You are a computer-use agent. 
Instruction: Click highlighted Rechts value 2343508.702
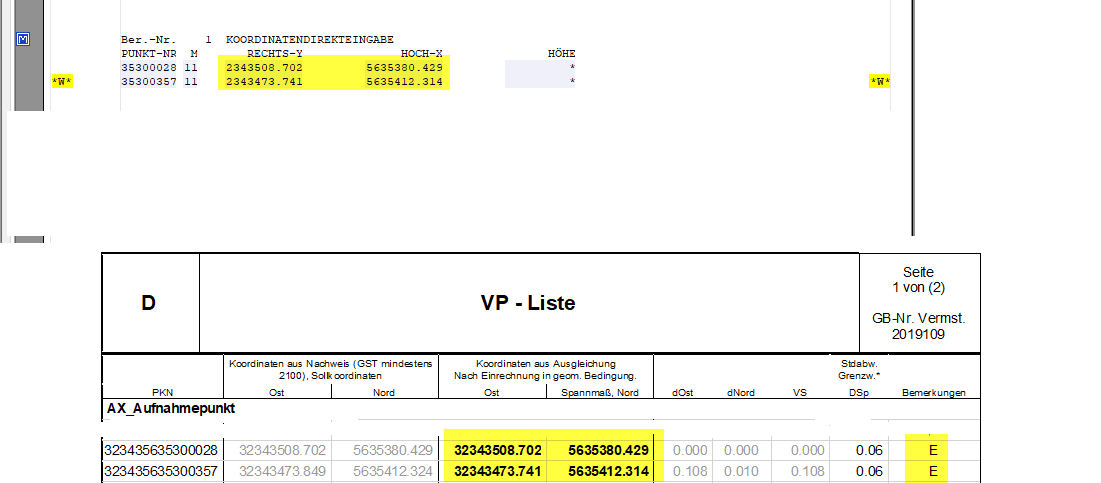[x=264, y=68]
